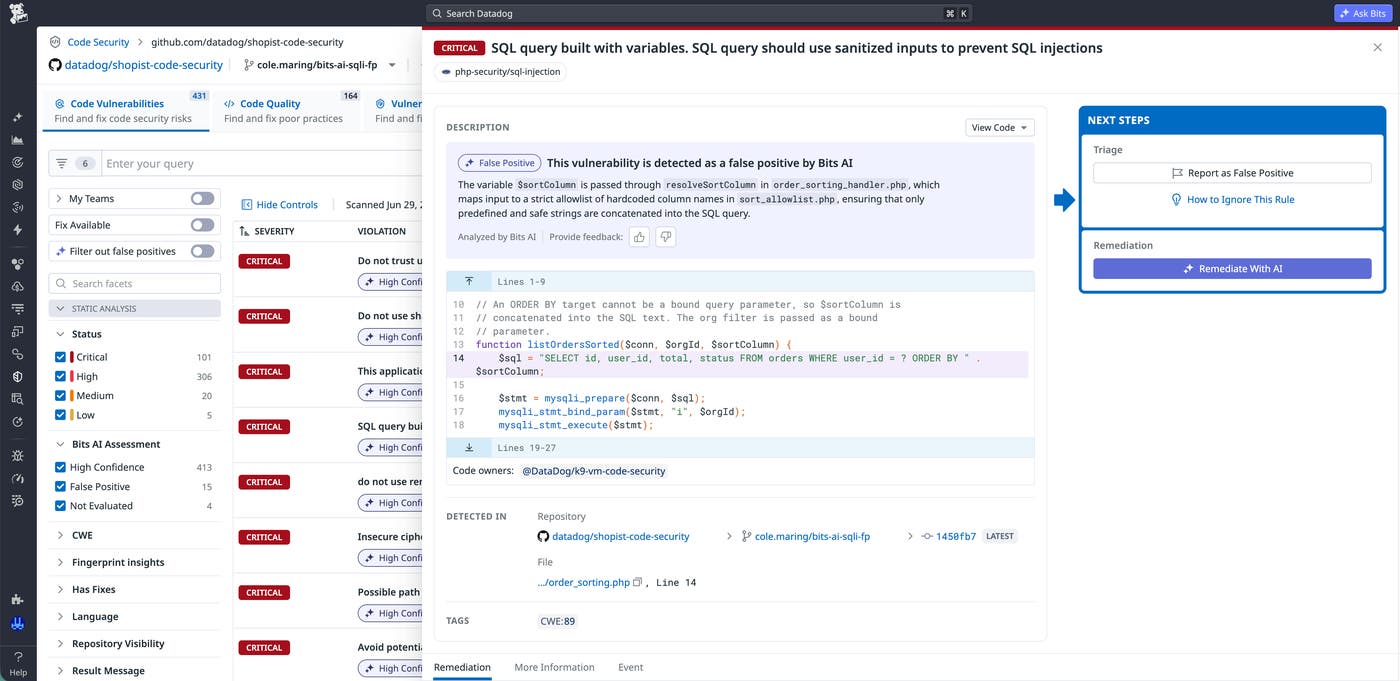Collapse the Status facet group
Viewport: 1400px width, 681px height.
click(60, 334)
